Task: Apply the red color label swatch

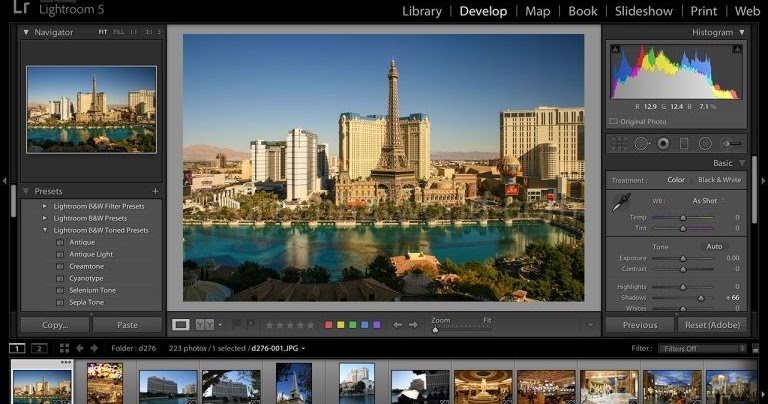Action: [x=328, y=325]
